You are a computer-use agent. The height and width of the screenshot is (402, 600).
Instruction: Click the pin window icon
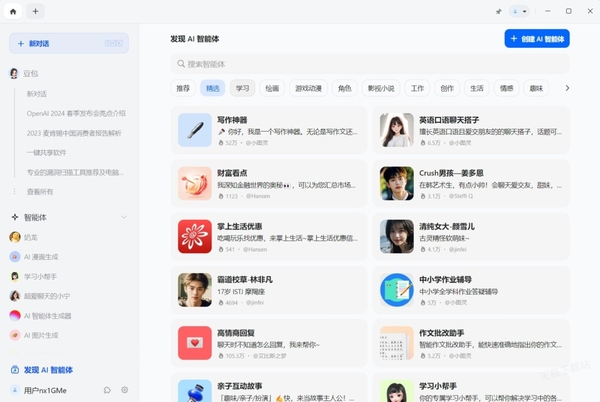[498, 11]
